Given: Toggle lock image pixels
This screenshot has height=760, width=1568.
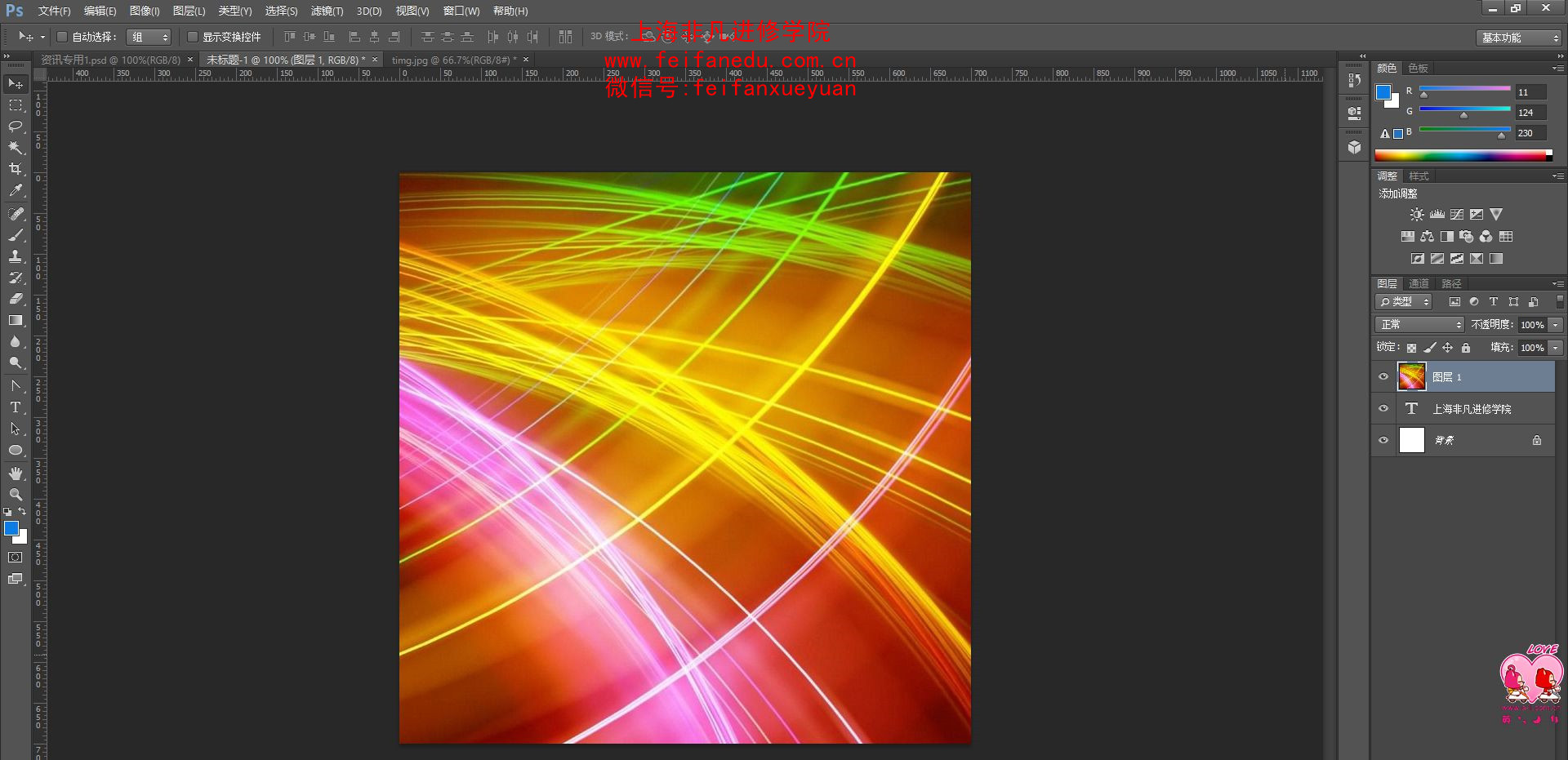Looking at the screenshot, I should point(1430,348).
